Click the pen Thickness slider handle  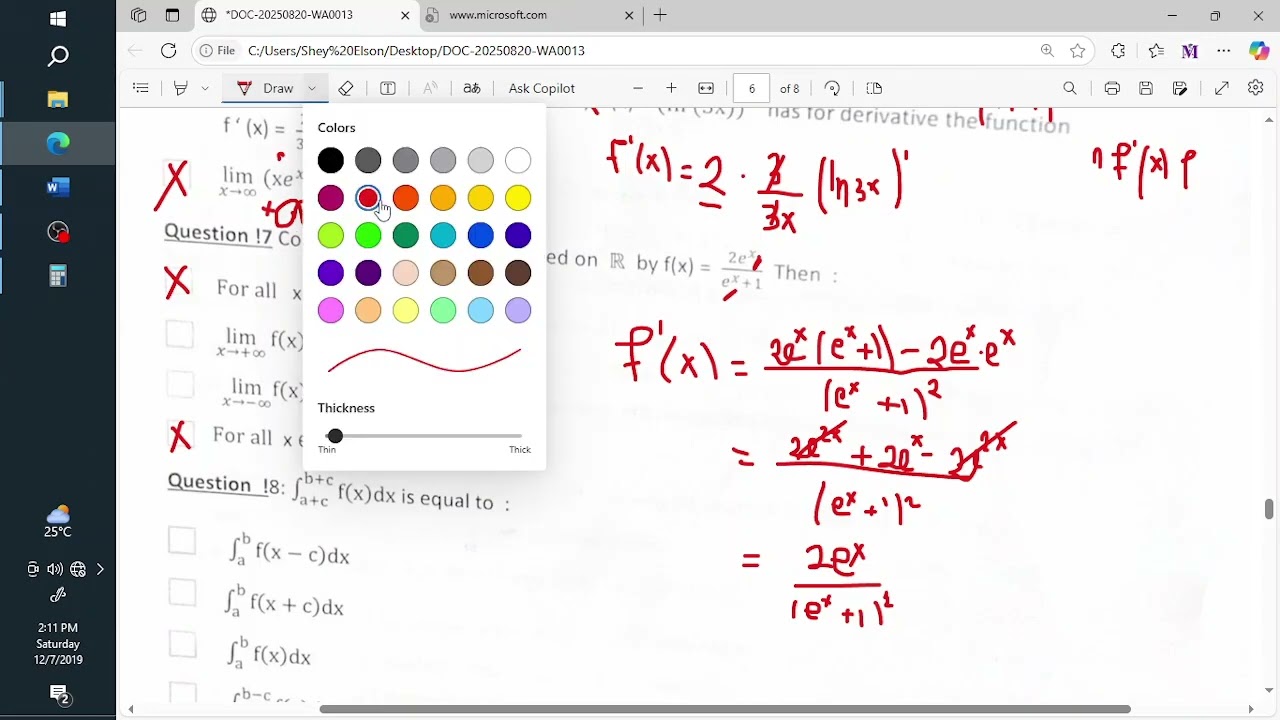click(335, 436)
